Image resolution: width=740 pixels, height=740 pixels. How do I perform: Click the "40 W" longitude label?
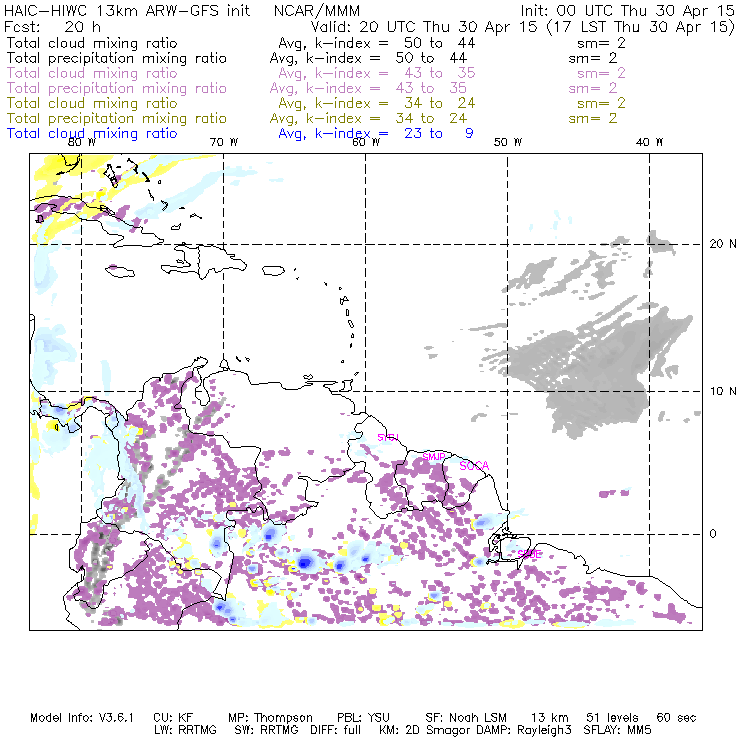coord(650,142)
